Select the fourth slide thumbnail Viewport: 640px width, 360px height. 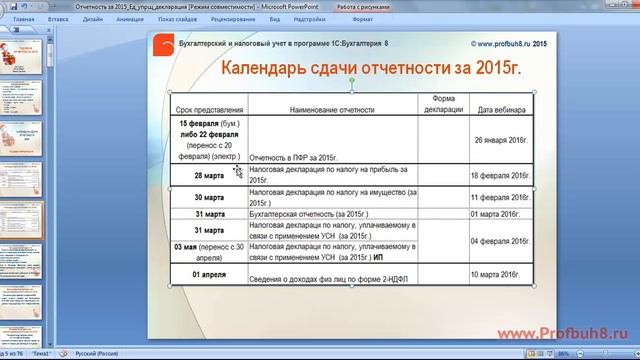coord(21,179)
